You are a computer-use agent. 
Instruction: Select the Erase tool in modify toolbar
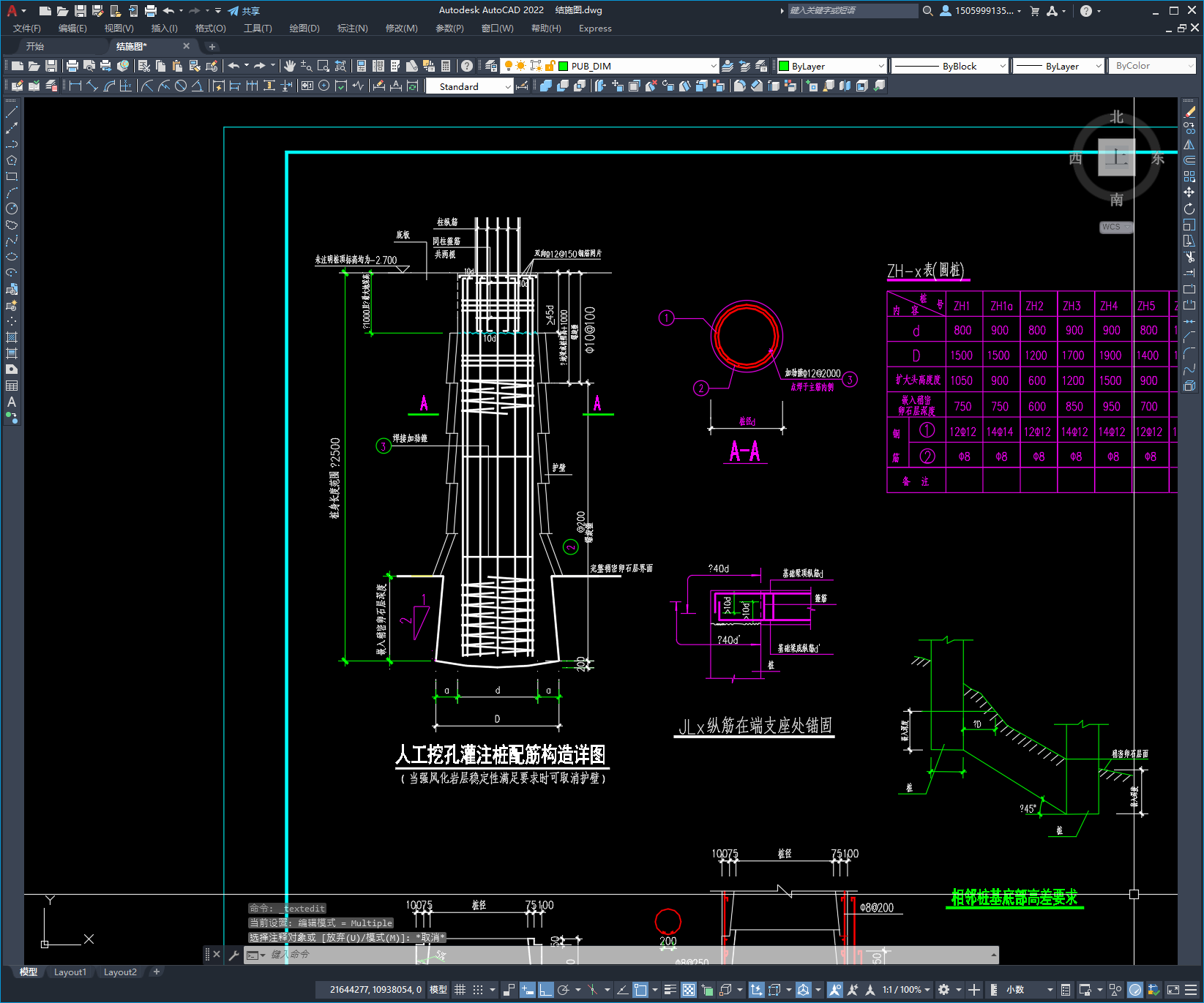point(1189,112)
